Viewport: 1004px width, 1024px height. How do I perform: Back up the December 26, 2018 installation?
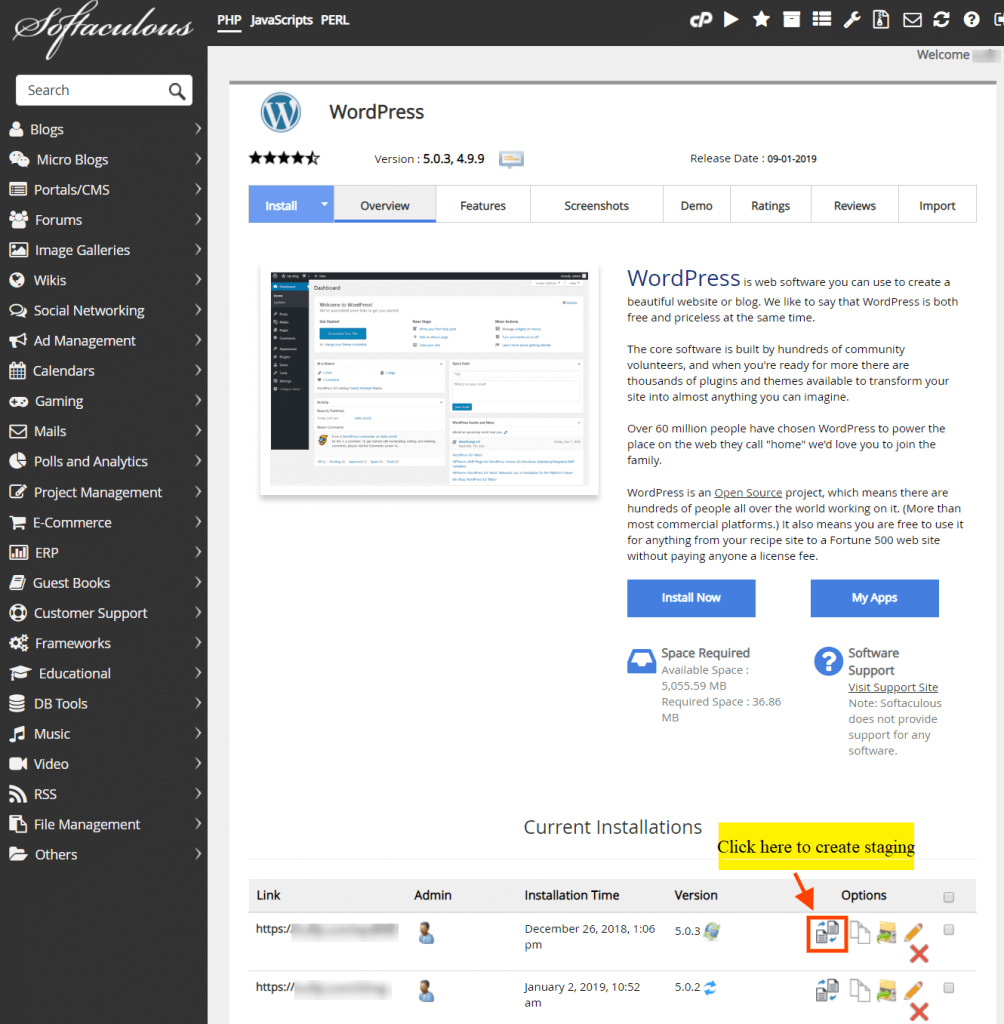(x=886, y=933)
